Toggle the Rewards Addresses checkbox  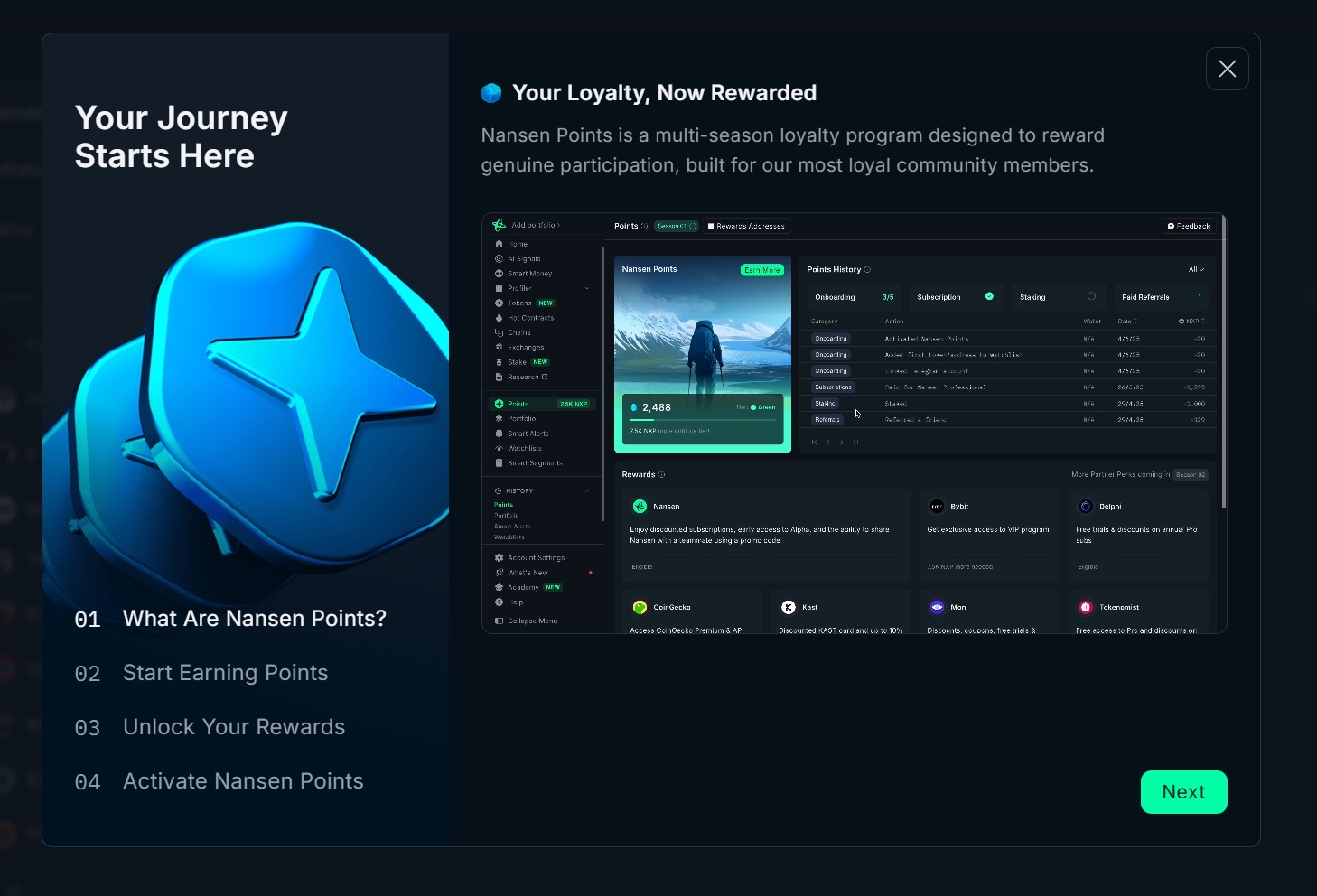[711, 226]
